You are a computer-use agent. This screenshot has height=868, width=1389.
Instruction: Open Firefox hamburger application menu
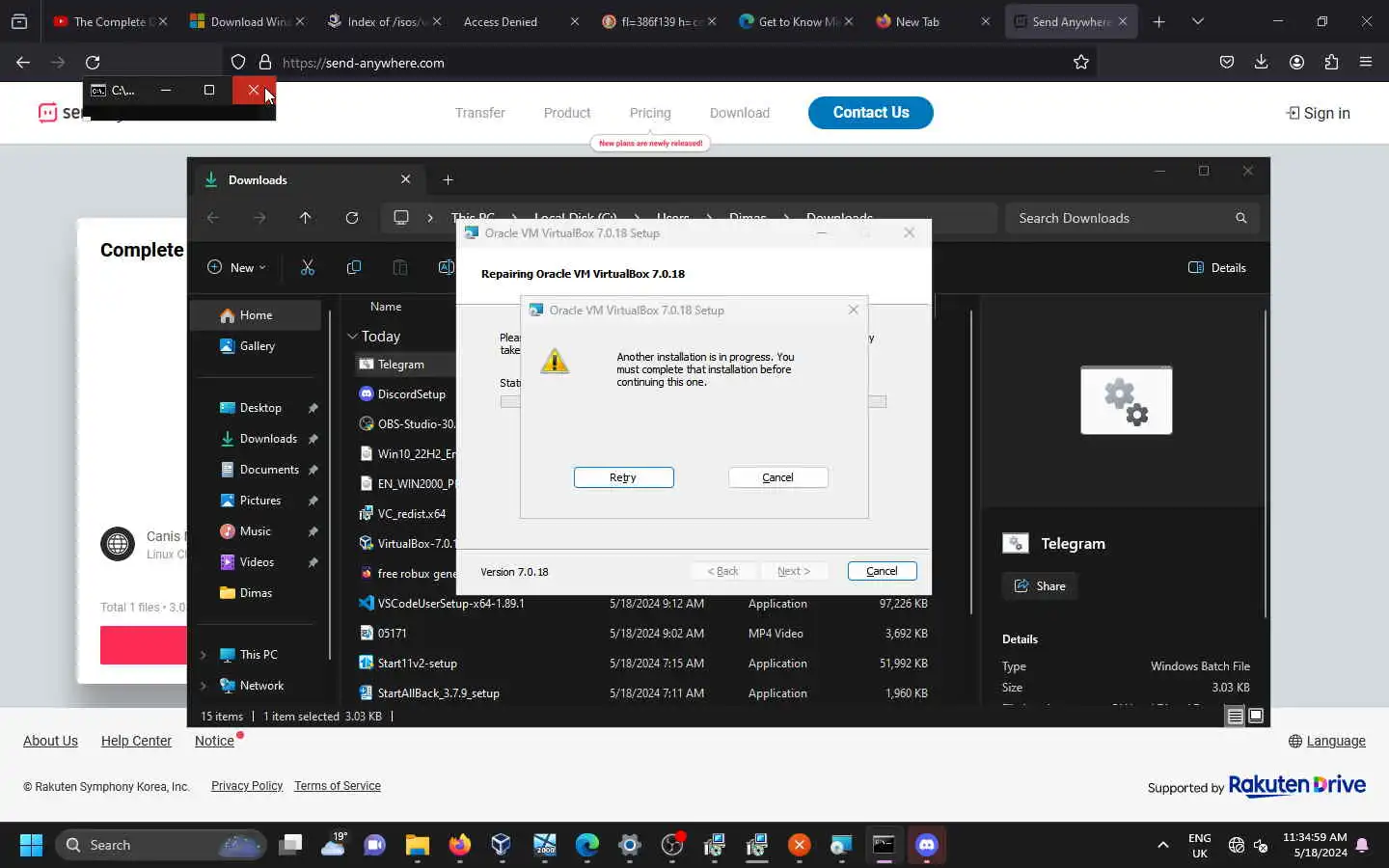1366,63
